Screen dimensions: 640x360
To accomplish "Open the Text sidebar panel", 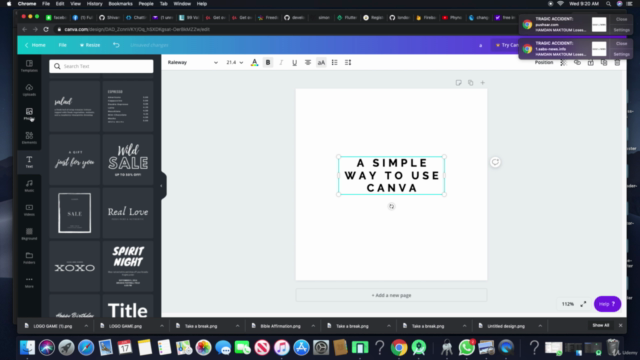I will point(29,162).
